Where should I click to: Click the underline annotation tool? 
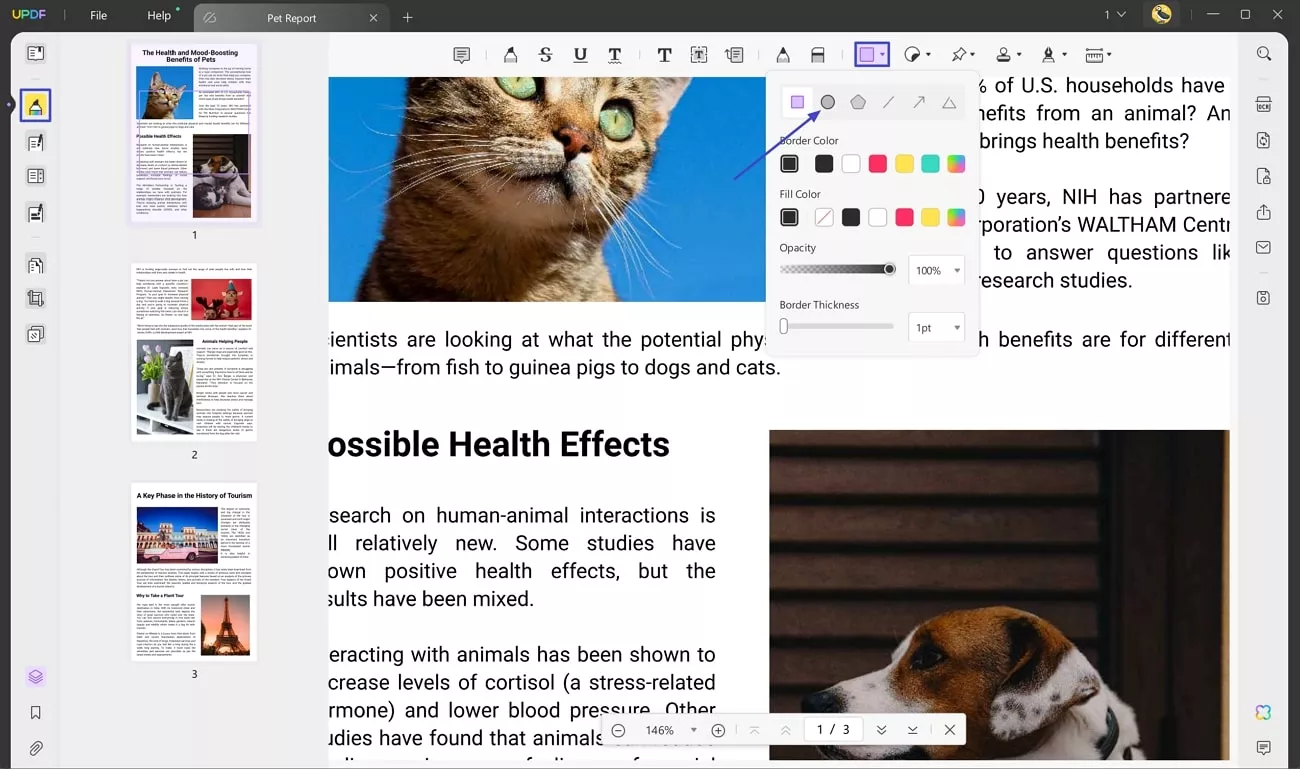580,55
